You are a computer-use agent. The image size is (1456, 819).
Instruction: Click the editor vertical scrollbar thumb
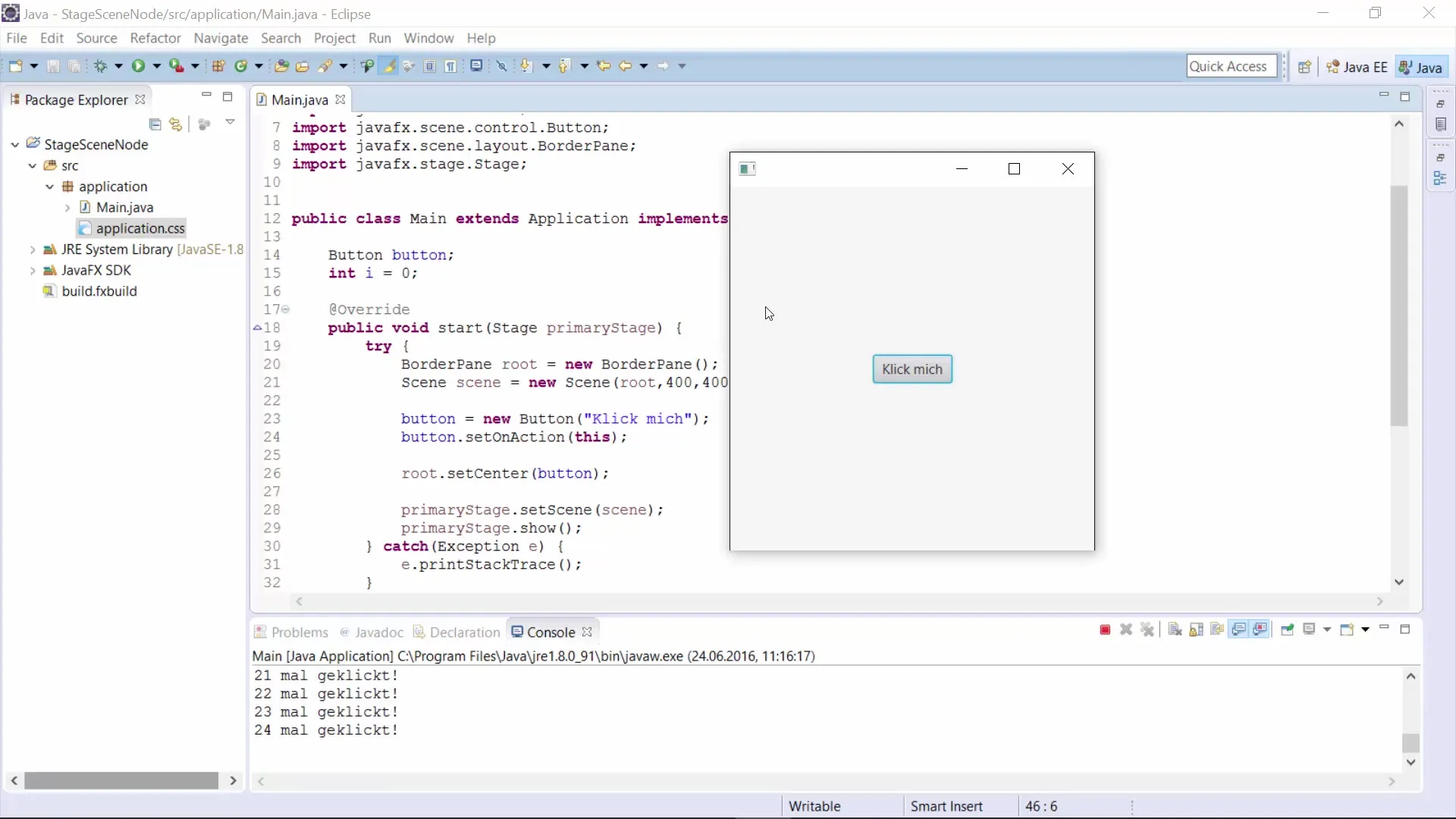(1399, 305)
